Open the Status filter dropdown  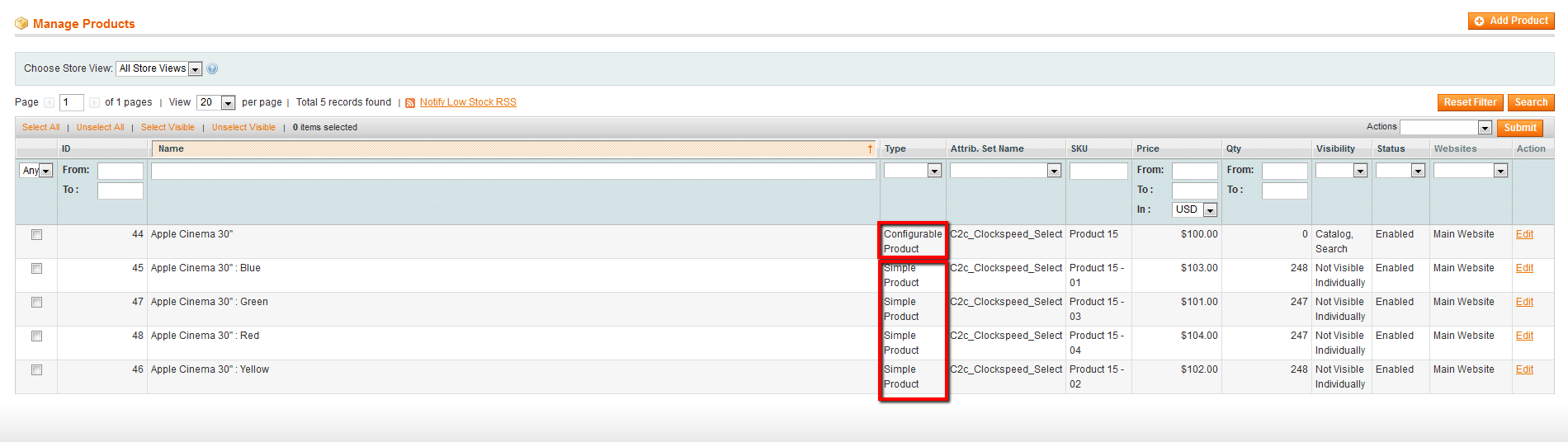click(x=1400, y=171)
